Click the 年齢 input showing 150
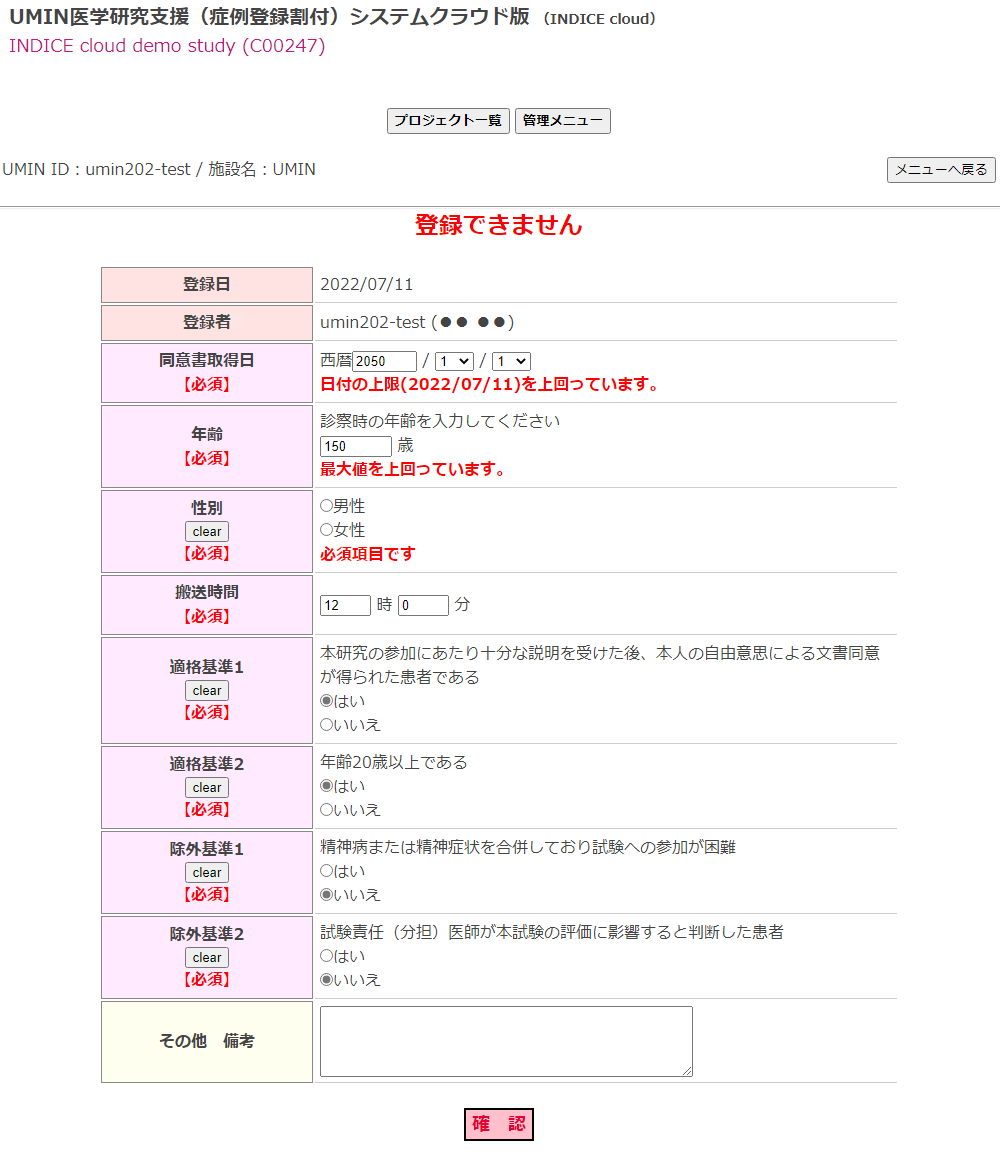This screenshot has height=1169, width=1000. (355, 447)
